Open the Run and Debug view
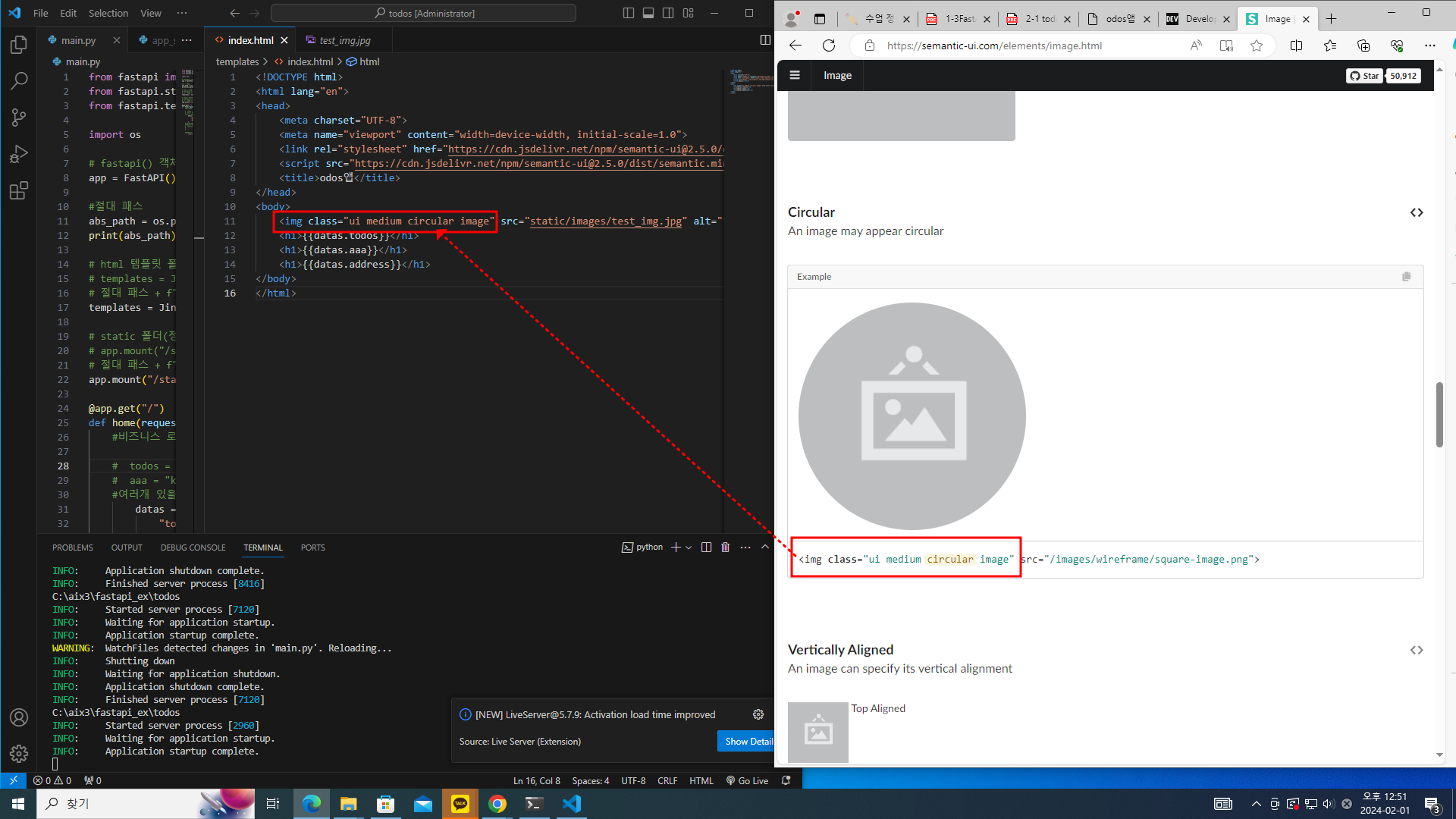Image resolution: width=1456 pixels, height=819 pixels. tap(19, 154)
